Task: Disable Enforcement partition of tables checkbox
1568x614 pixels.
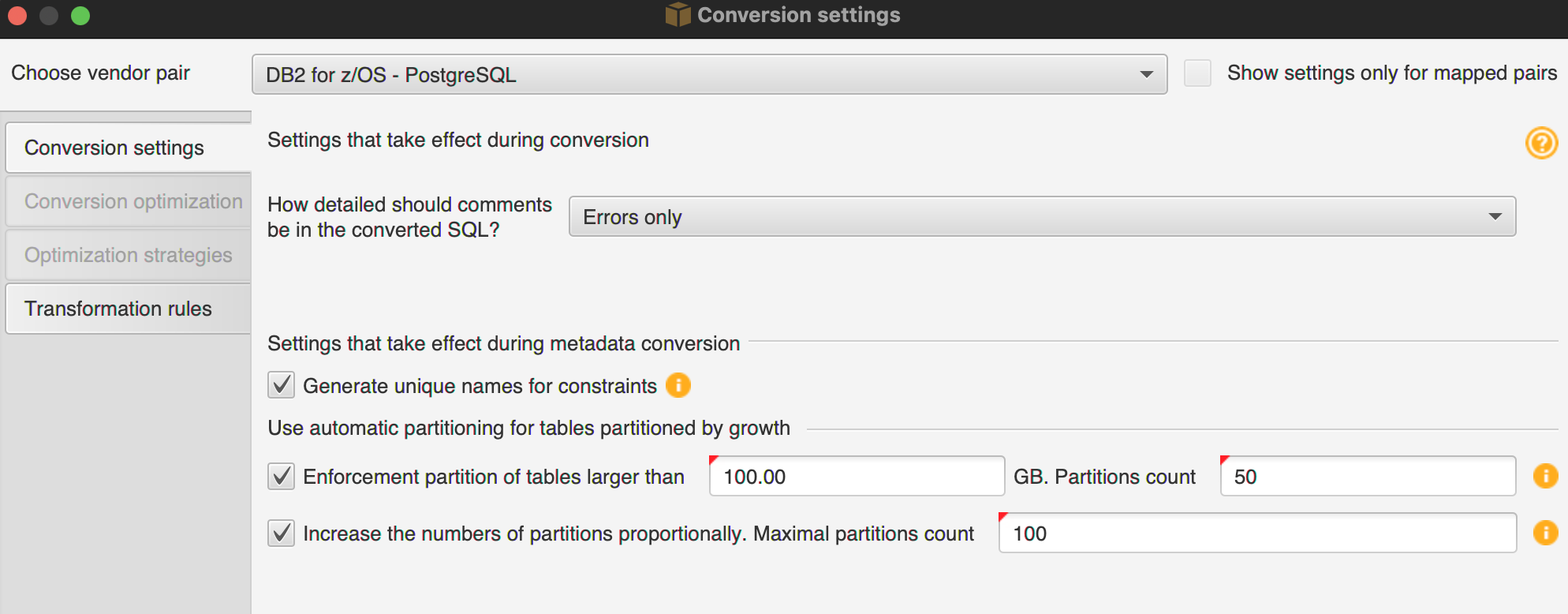Action: click(x=282, y=476)
